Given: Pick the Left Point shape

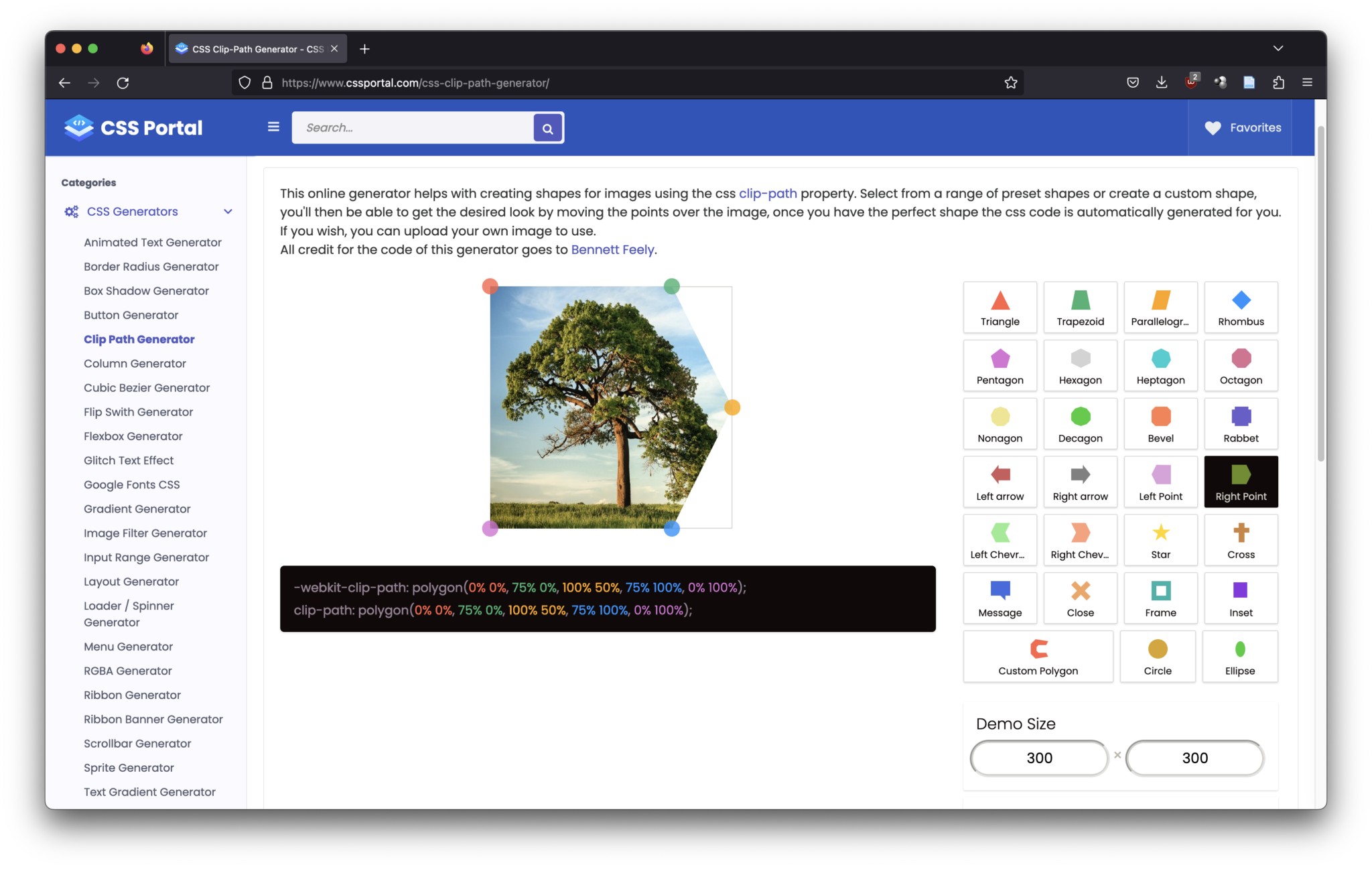Looking at the screenshot, I should 1160,482.
